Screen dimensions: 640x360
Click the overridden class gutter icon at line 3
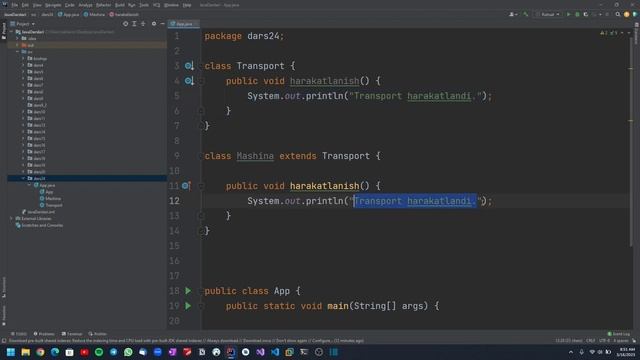189,66
